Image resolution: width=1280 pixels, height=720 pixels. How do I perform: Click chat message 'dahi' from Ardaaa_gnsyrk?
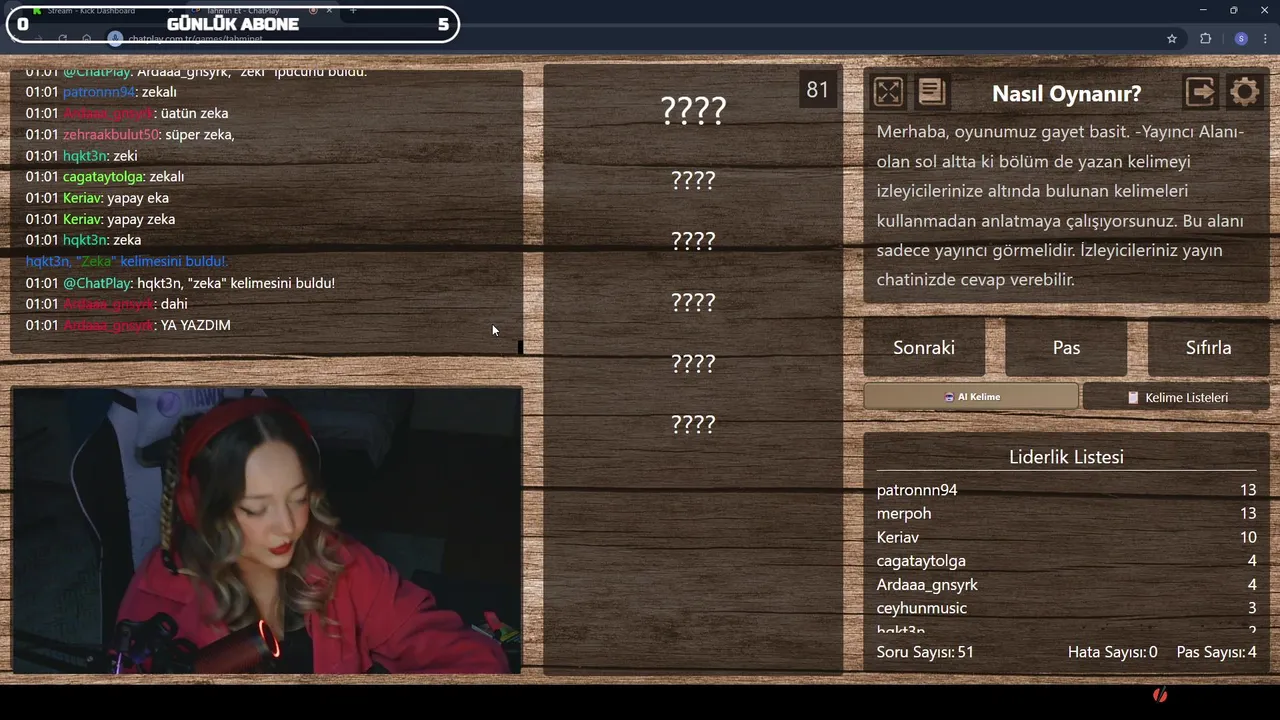tap(106, 304)
